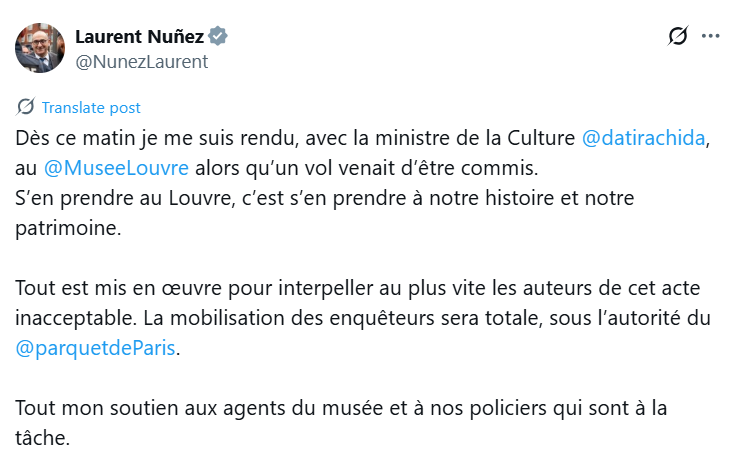The image size is (733, 457).
Task: Open Laurent Nuñez's profile picture
Action: (x=39, y=47)
